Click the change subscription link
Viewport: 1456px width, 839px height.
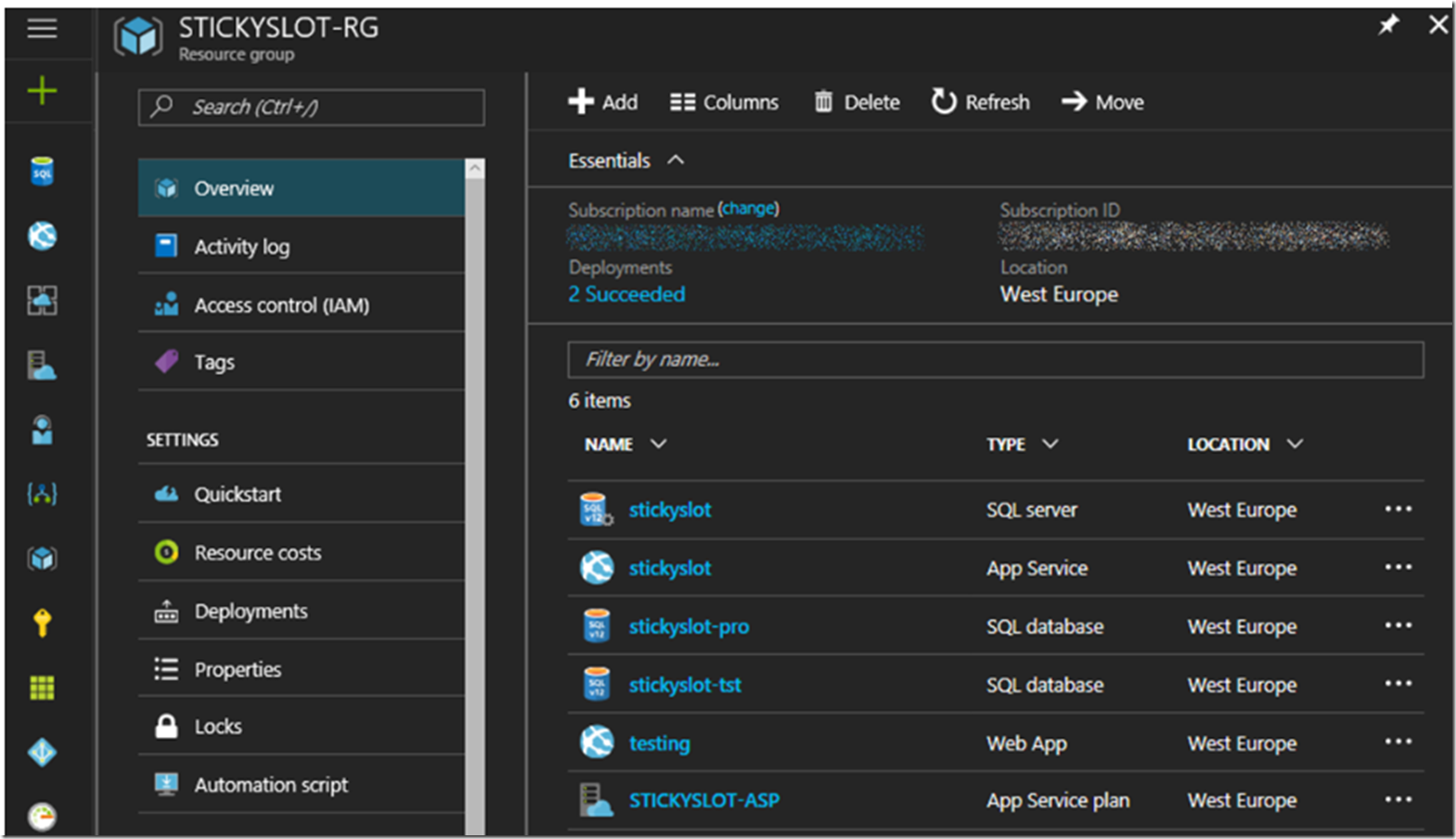[748, 209]
